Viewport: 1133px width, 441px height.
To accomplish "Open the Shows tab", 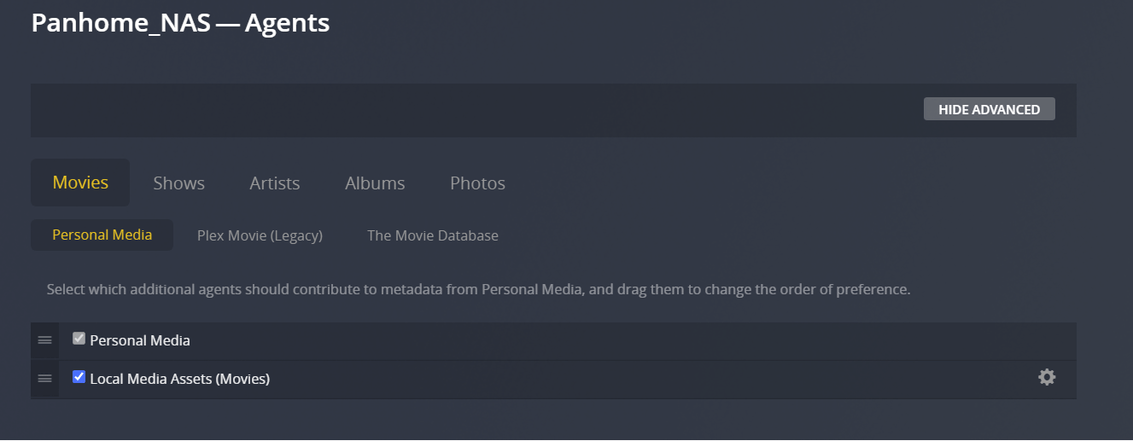I will 179,183.
